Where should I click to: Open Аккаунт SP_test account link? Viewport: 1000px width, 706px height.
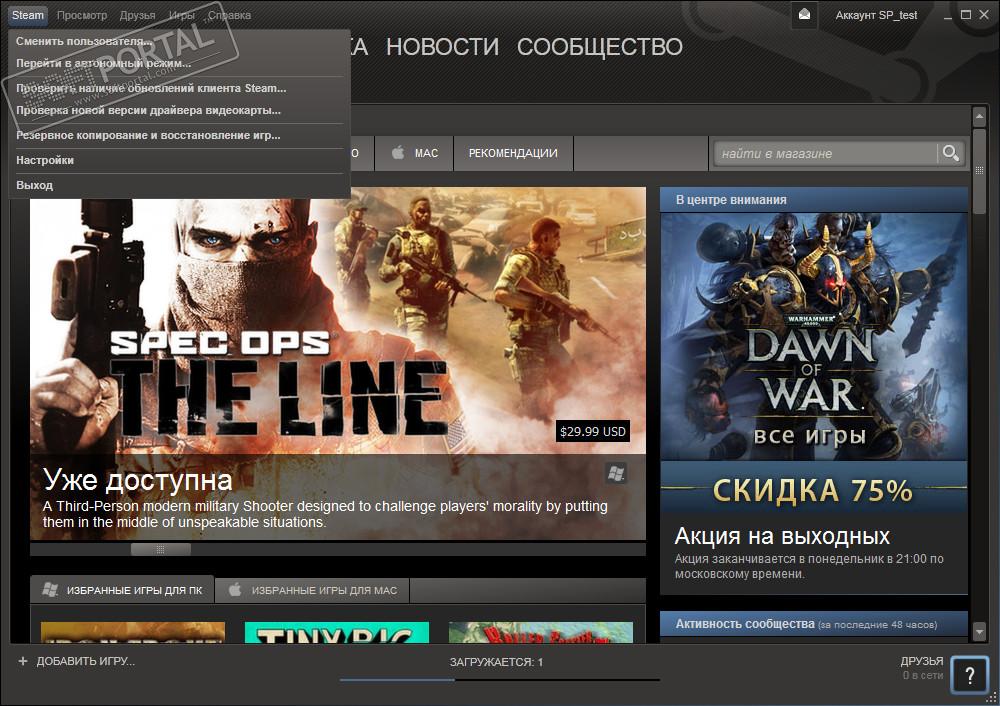click(876, 15)
